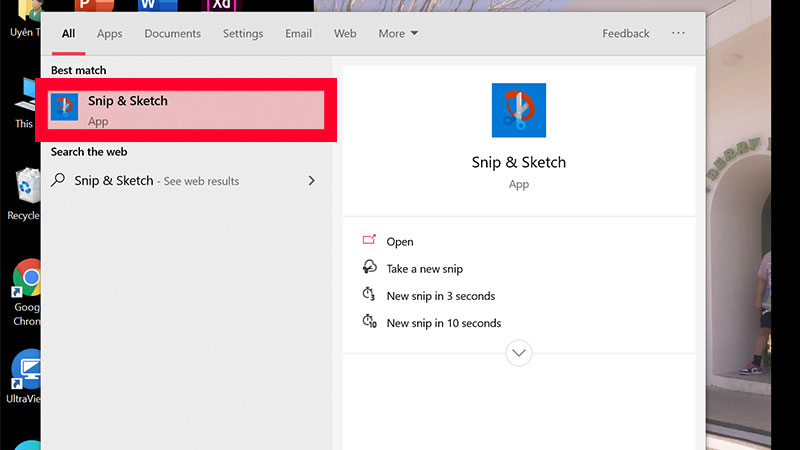Start New snip in 3 seconds

point(440,296)
